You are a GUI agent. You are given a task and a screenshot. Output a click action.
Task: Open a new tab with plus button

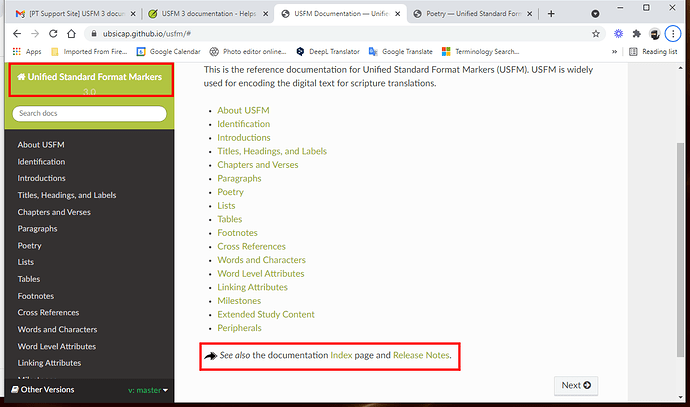pos(551,14)
